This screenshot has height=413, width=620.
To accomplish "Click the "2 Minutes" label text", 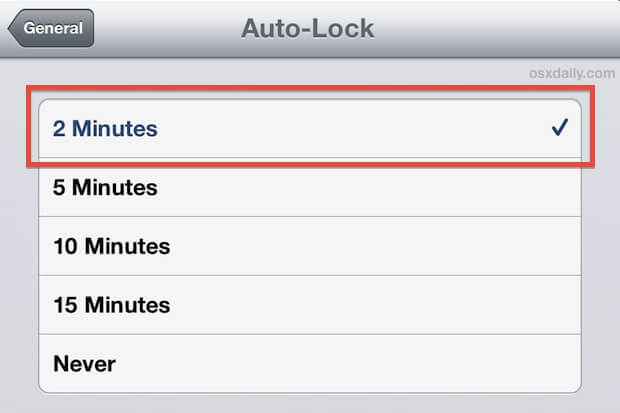I will tap(105, 128).
